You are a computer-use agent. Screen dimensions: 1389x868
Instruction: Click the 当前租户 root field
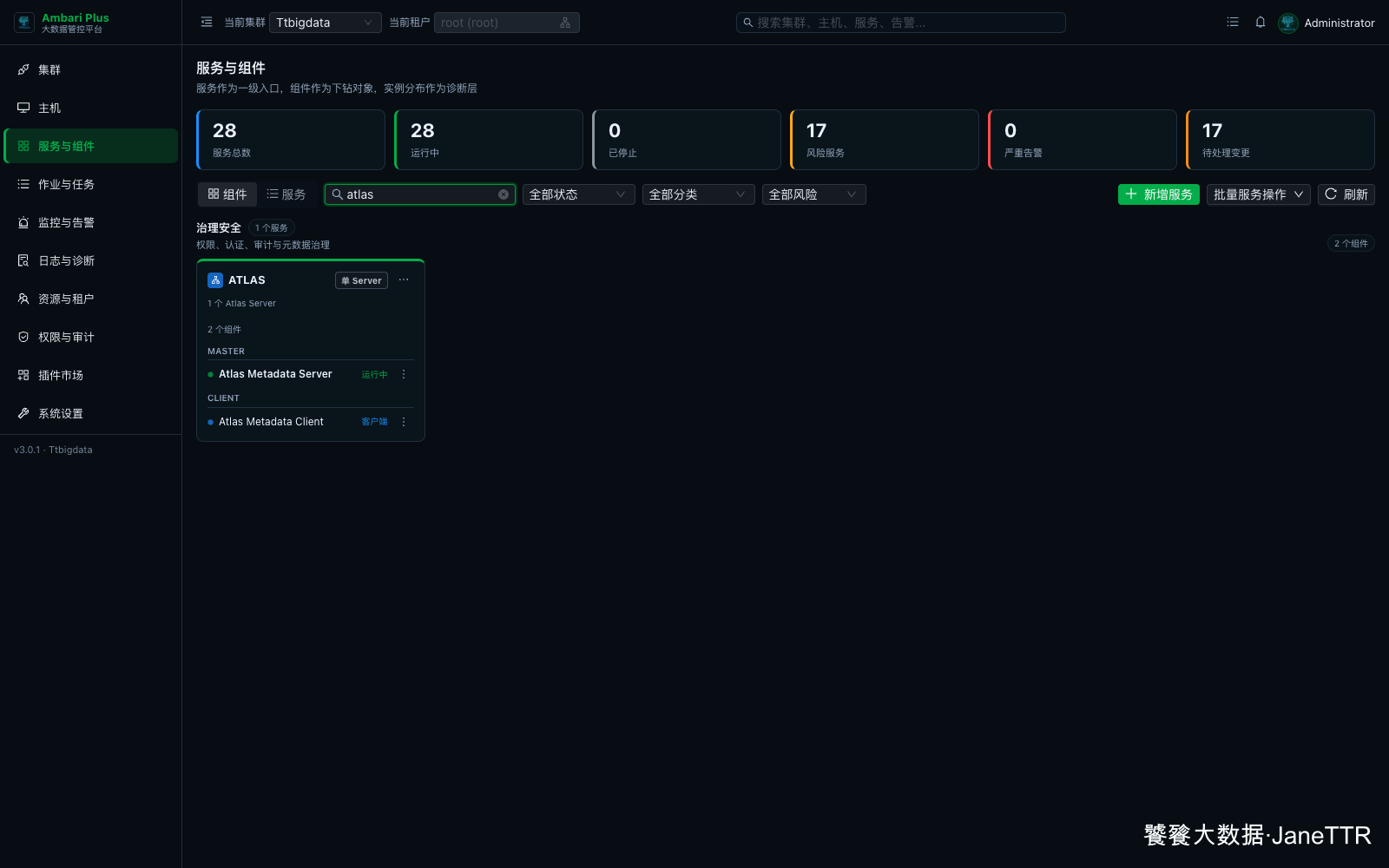tap(507, 23)
